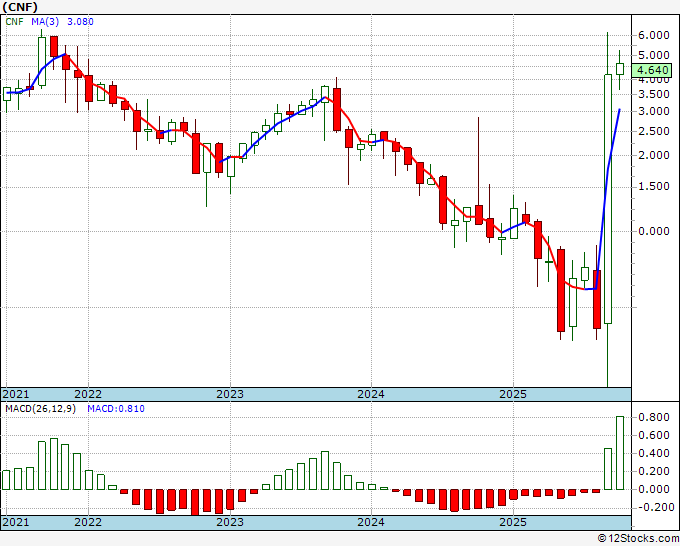Click the 1.500 price axis label
Screen dimensions: 680x546
654,186
